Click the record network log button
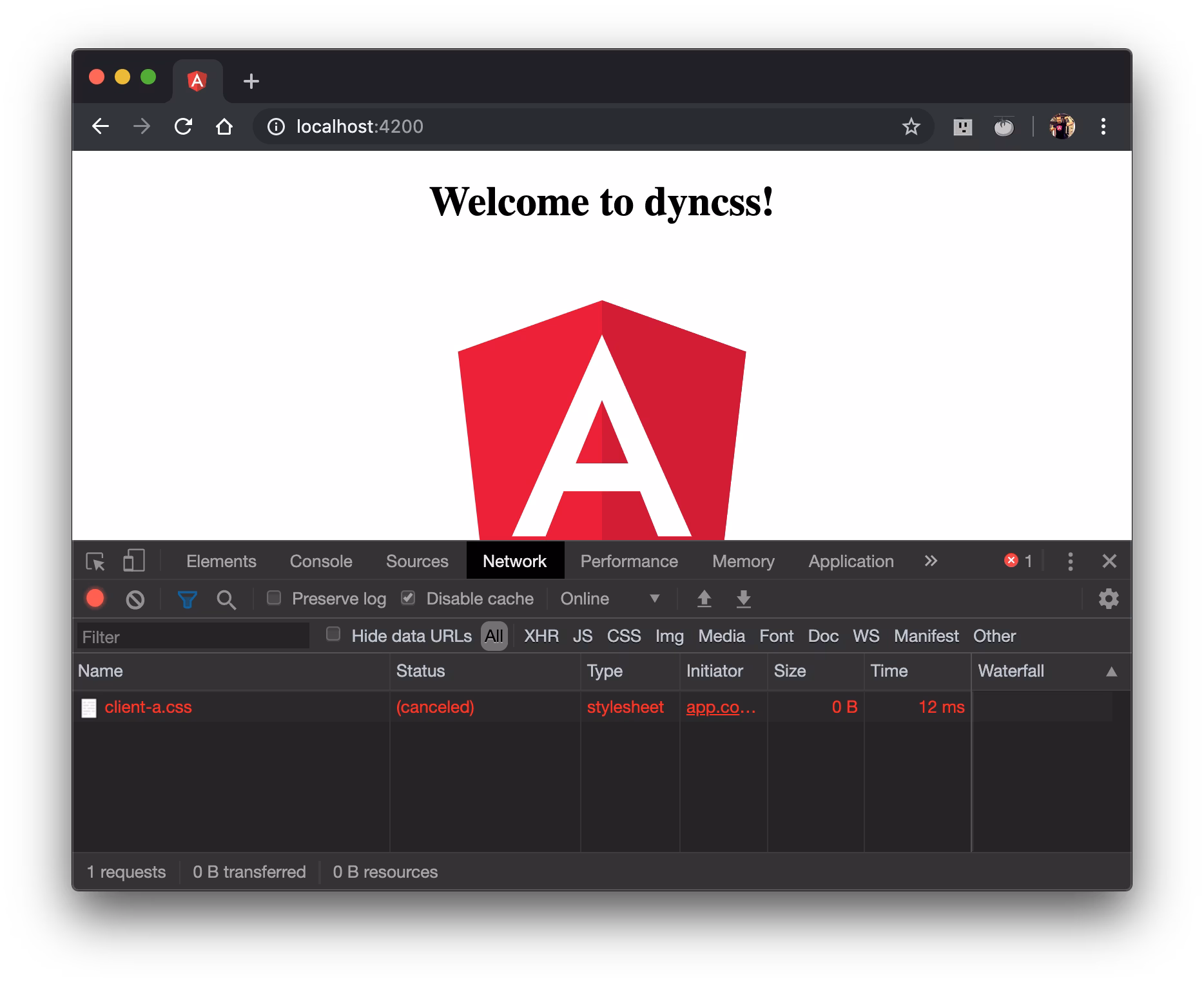Screen dimensions: 1204x986 (x=95, y=599)
